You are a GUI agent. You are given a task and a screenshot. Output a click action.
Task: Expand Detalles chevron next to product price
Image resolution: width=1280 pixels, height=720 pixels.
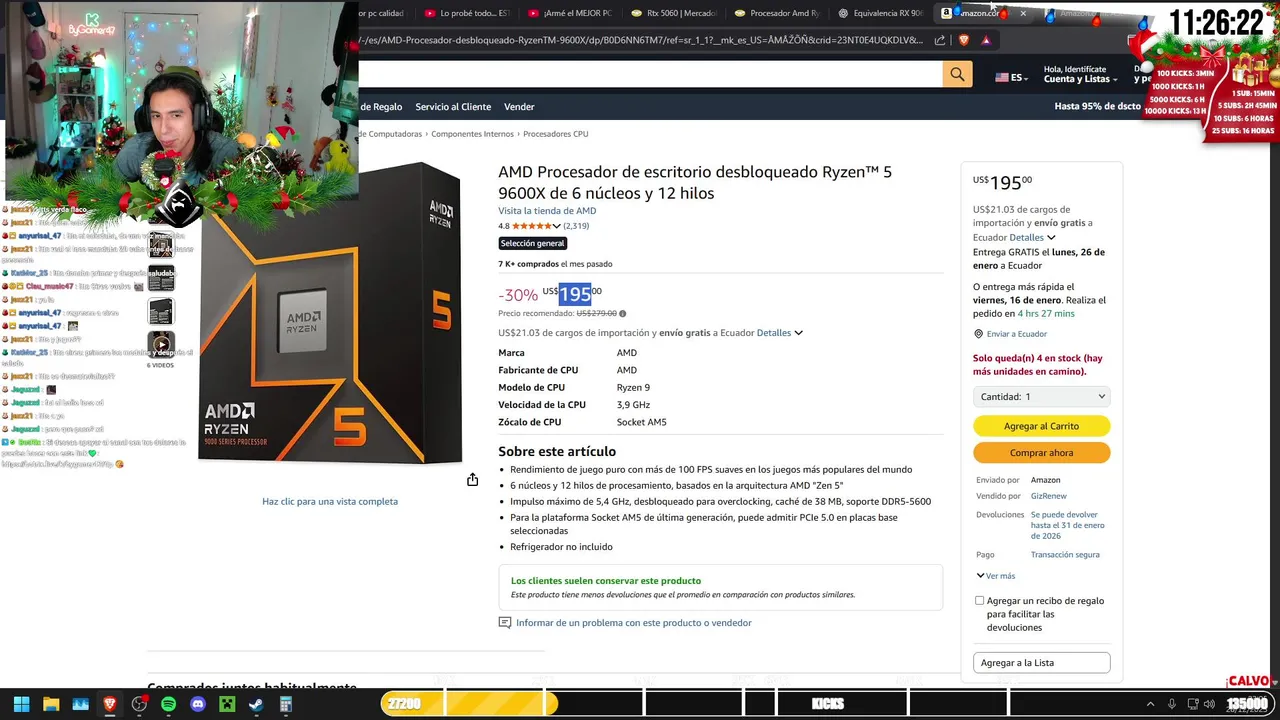798,333
